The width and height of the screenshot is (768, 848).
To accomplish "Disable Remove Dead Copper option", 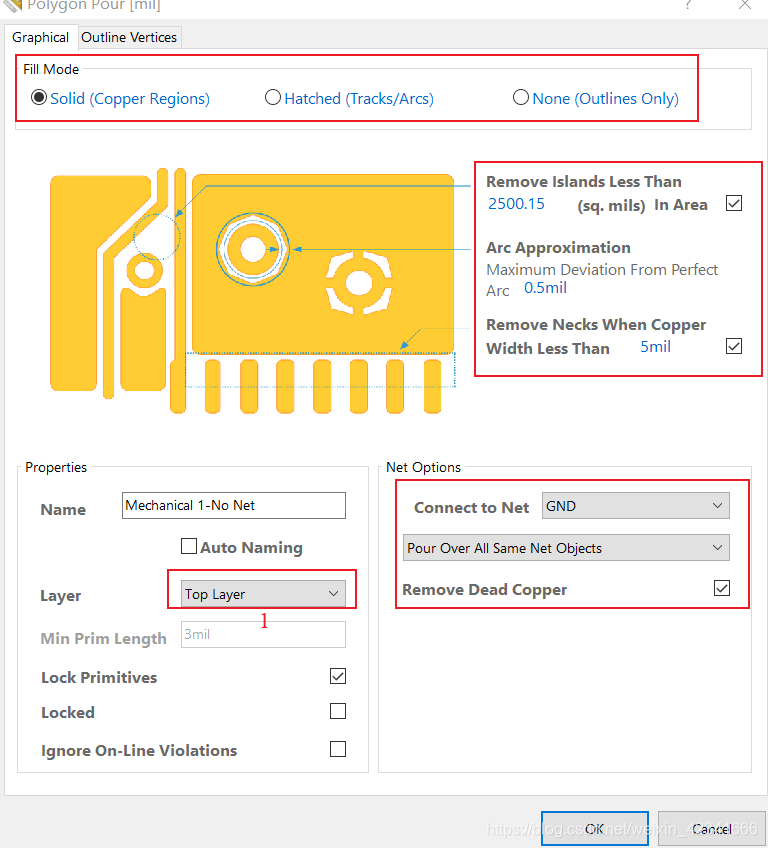I will coord(722,589).
